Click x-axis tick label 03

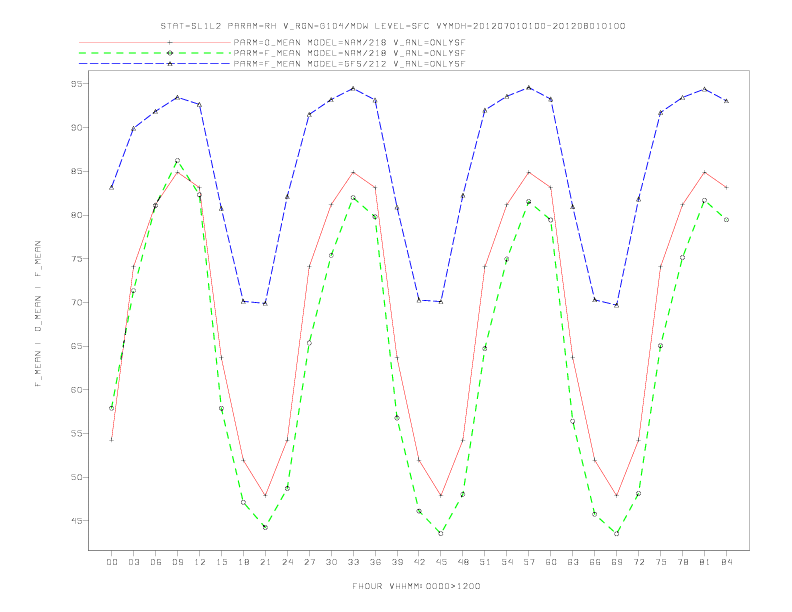click(133, 562)
